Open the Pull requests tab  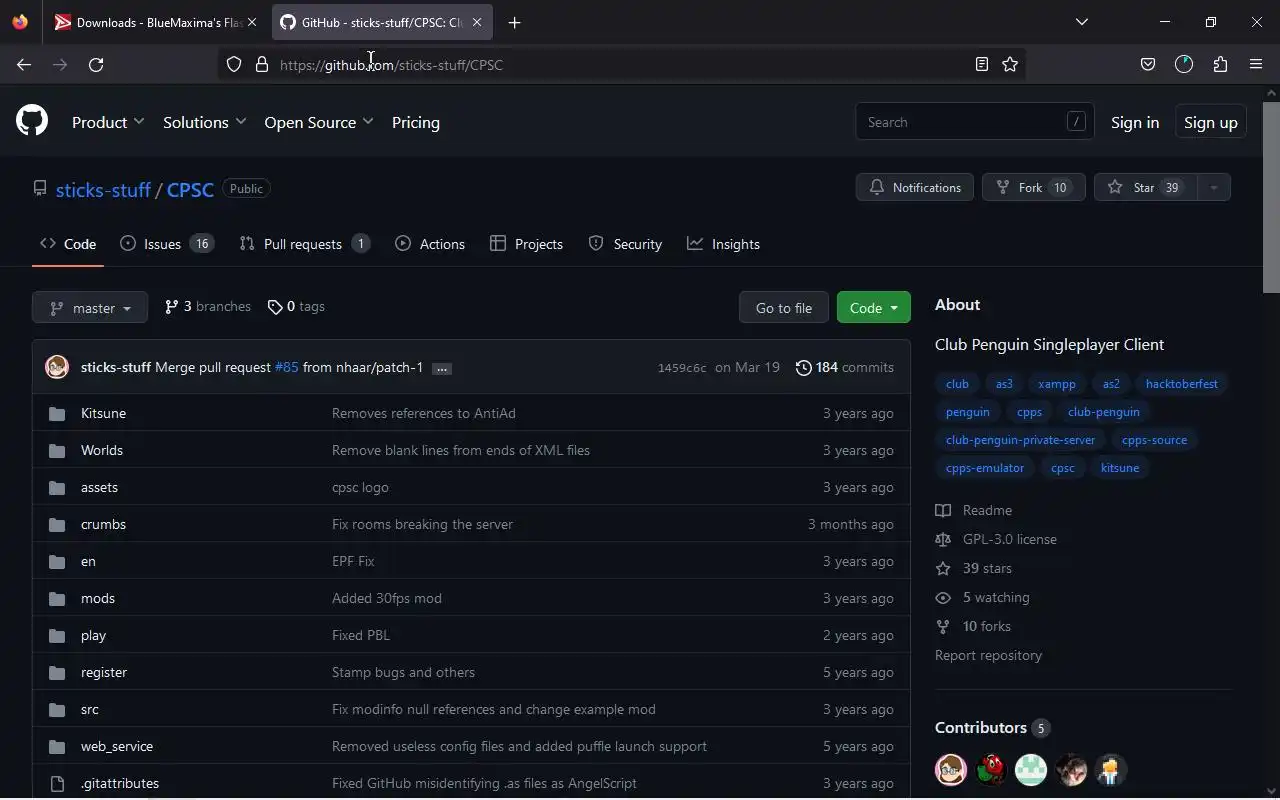(305, 244)
